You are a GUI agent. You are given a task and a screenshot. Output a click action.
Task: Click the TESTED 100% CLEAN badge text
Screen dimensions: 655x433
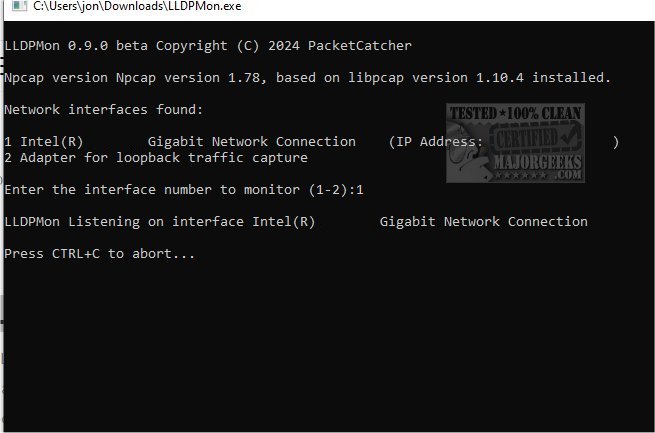pos(514,114)
